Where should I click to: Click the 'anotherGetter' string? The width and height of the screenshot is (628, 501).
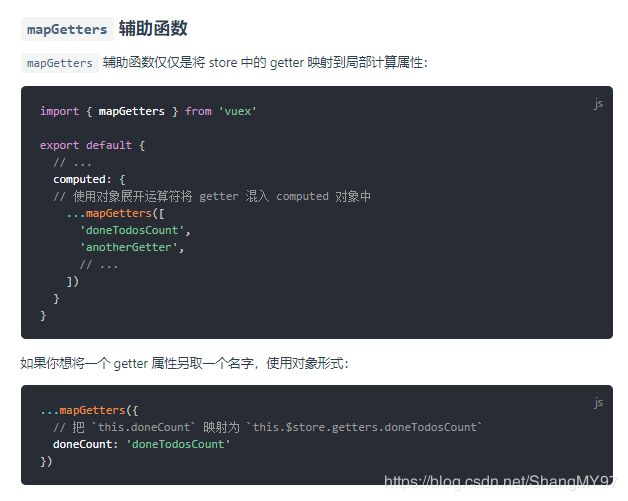click(129, 247)
